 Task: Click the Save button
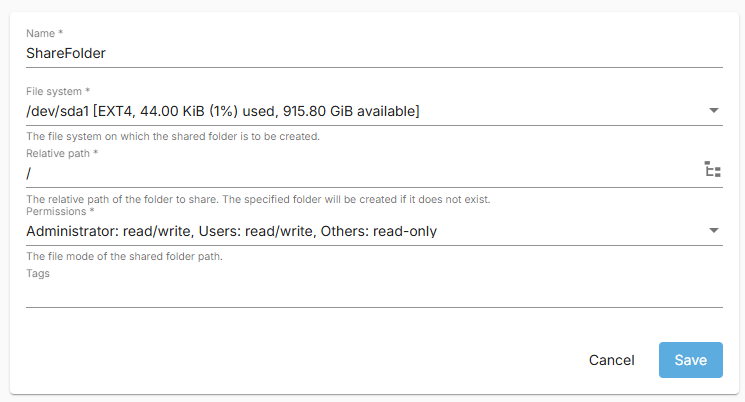pyautogui.click(x=690, y=360)
